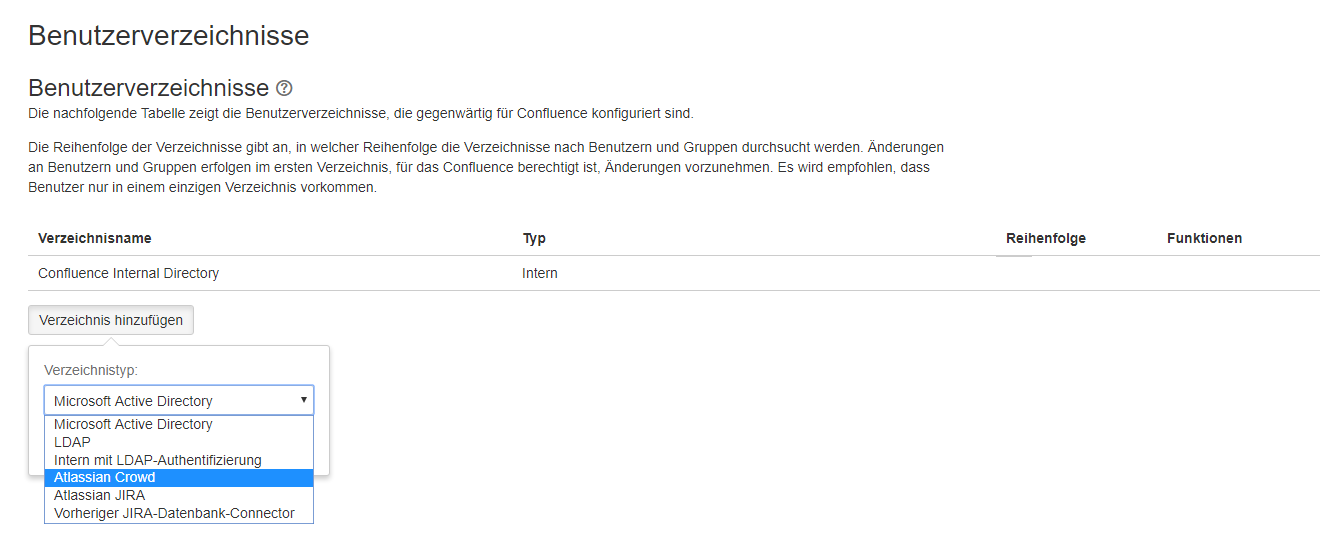Click the paragraph starting with Die Reihenfolge
Viewport: 1320px width, 558px height.
pos(485,167)
